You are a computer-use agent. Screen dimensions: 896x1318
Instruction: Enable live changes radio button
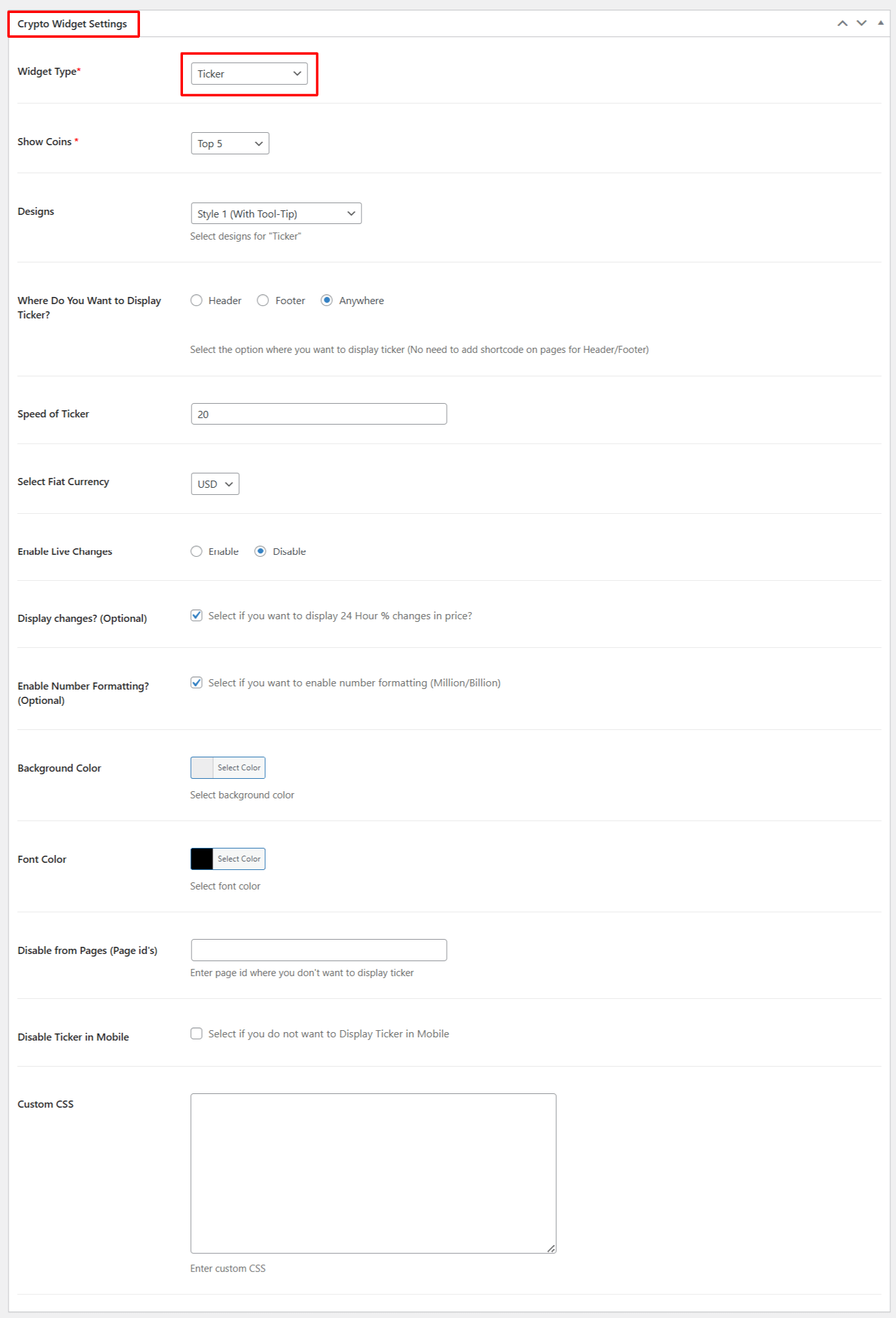coord(197,552)
